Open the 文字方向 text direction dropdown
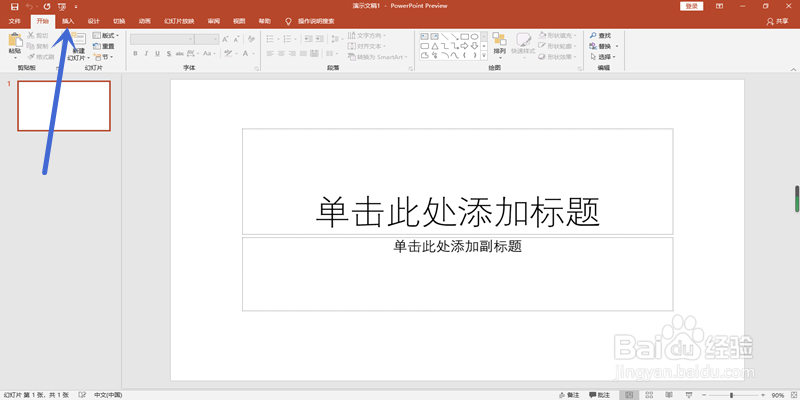800x400 pixels. [367, 35]
